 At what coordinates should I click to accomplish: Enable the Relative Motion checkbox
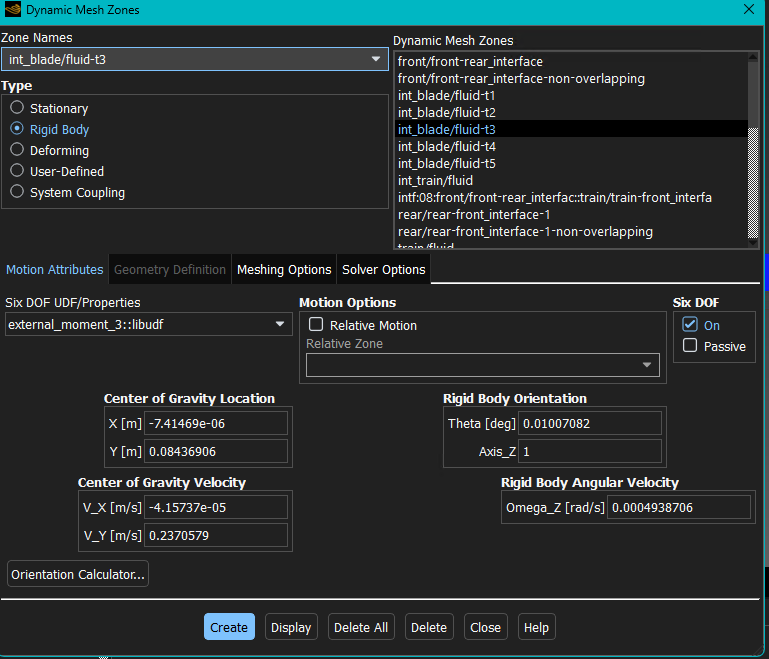tap(317, 325)
